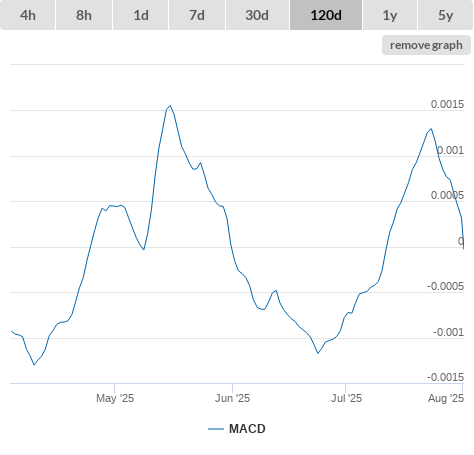474x455 pixels.
Task: Click the -0.0005 y-axis label
Action: (x=445, y=286)
